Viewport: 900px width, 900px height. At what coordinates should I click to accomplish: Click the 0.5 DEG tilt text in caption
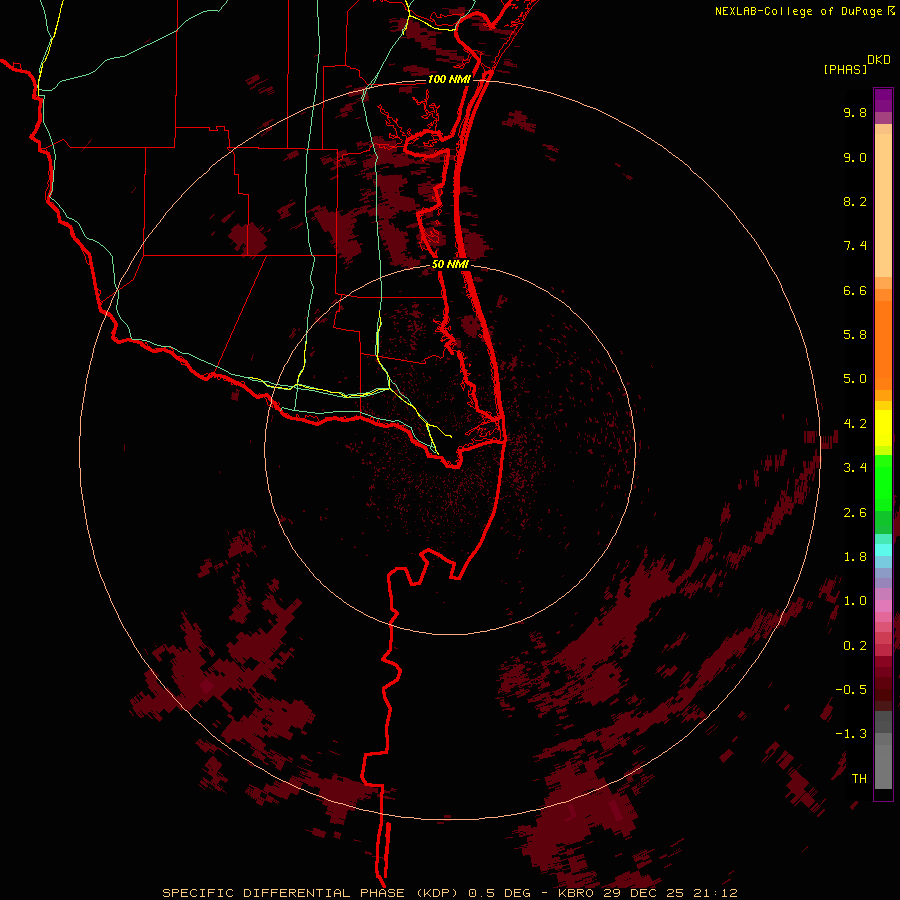(499, 893)
